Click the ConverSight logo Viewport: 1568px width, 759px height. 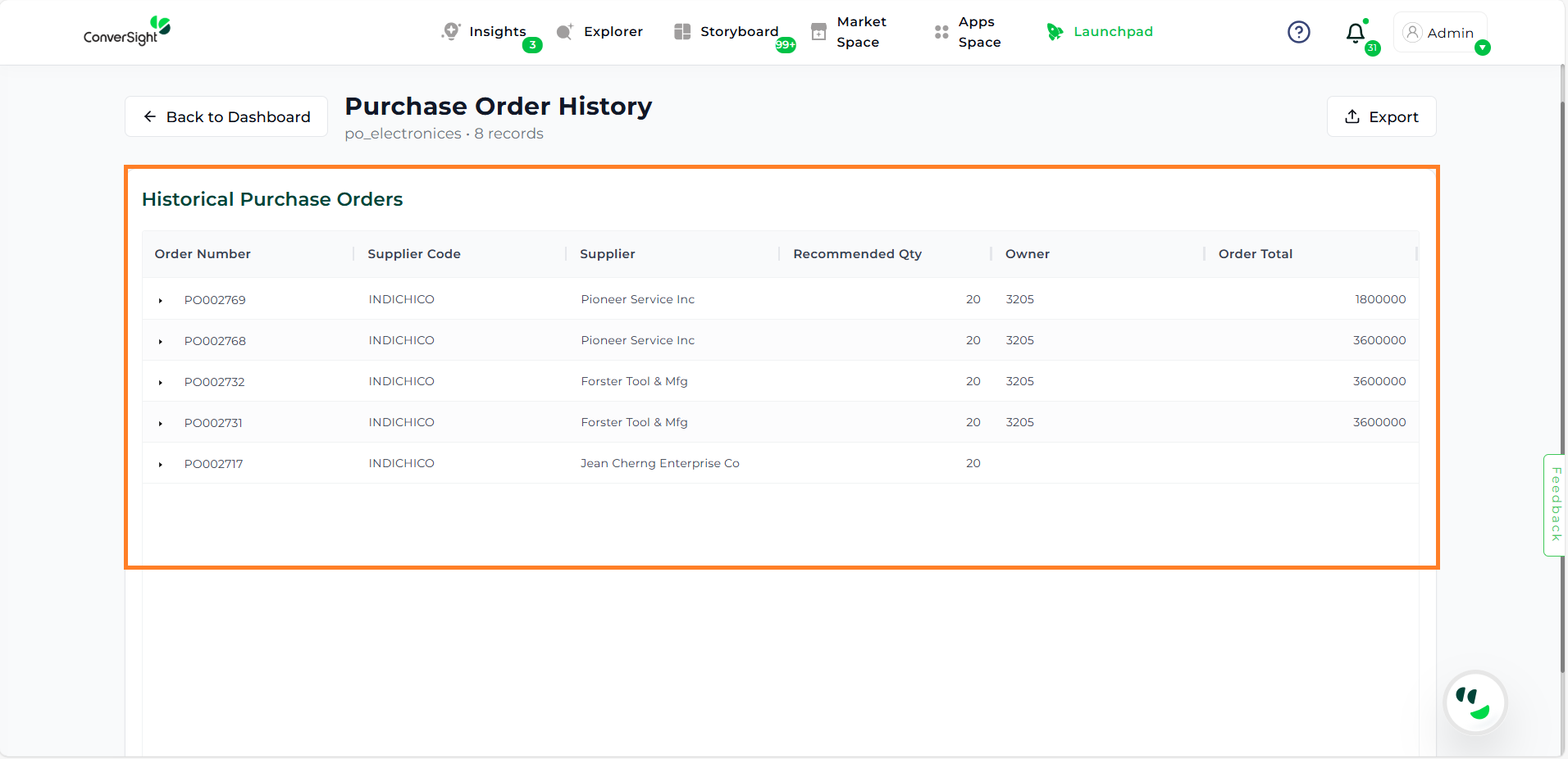point(127,31)
